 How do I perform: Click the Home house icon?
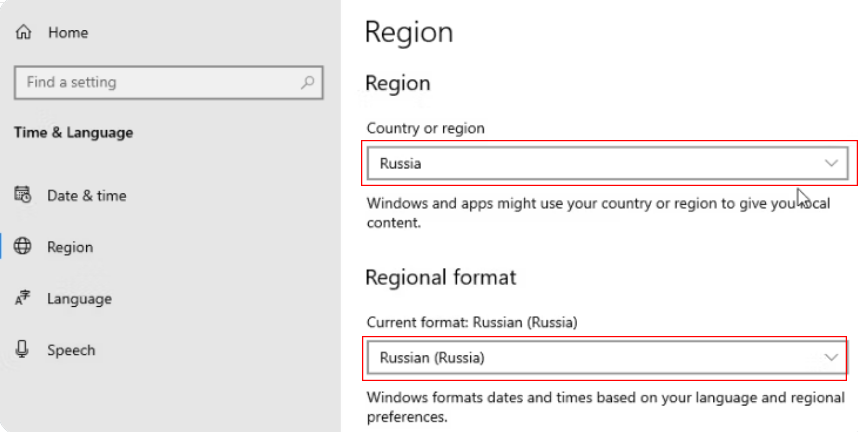click(x=23, y=33)
